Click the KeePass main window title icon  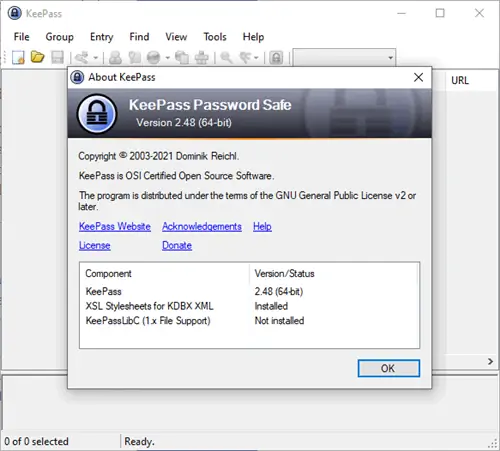pyautogui.click(x=15, y=13)
